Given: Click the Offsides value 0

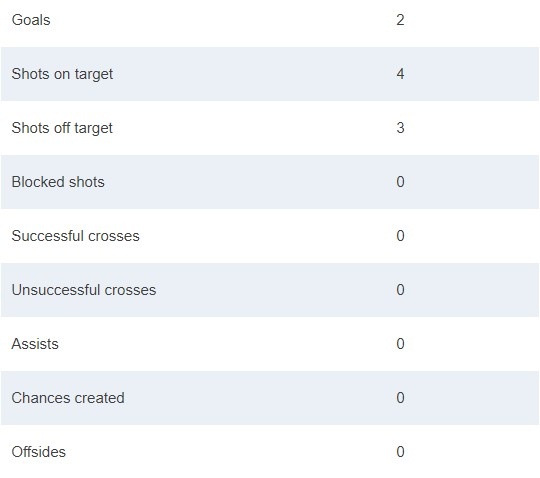Looking at the screenshot, I should [x=400, y=451].
